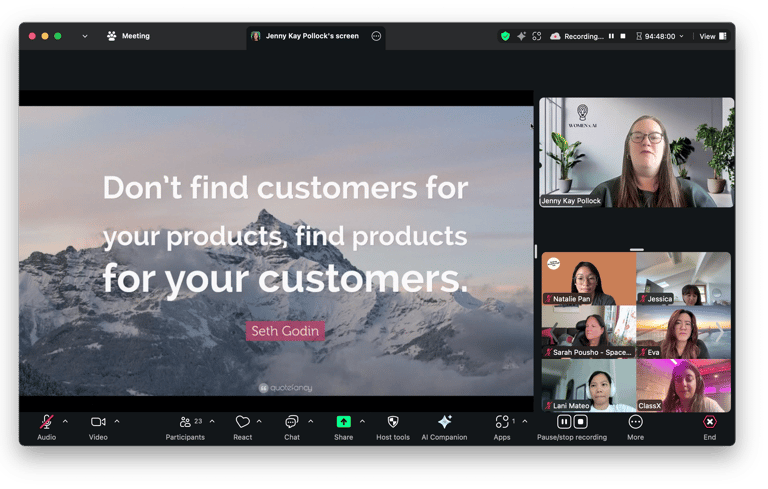Go to previous gallery page arrow
The image size is (768, 489).
pyautogui.click(x=552, y=333)
